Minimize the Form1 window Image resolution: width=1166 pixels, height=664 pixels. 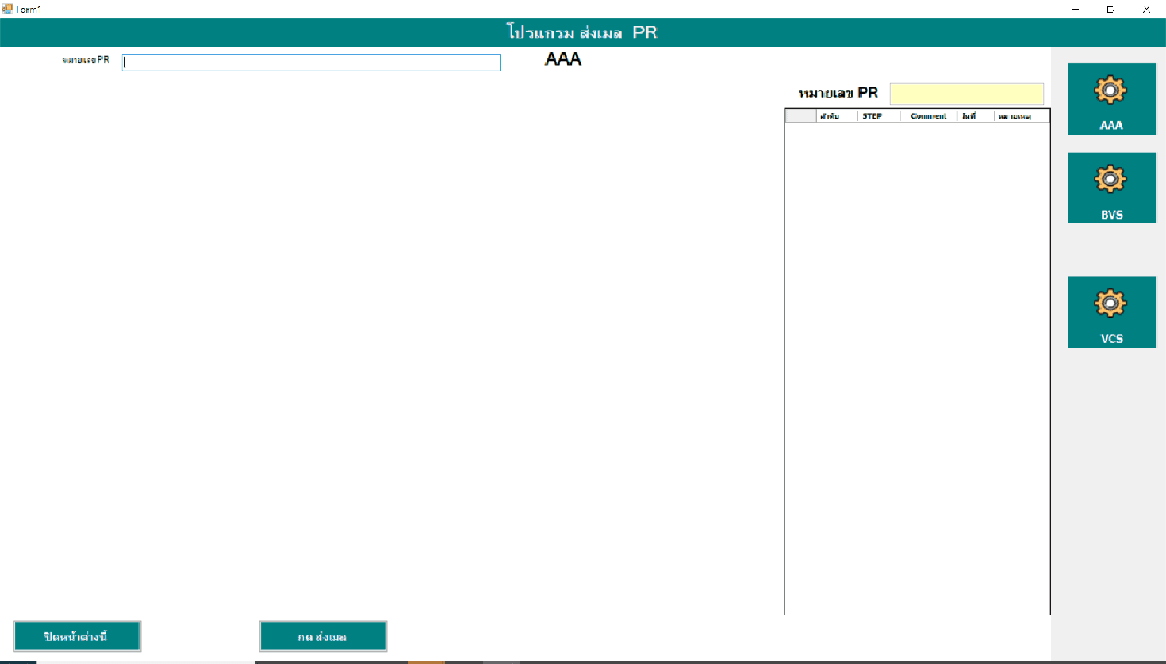[x=1076, y=8]
